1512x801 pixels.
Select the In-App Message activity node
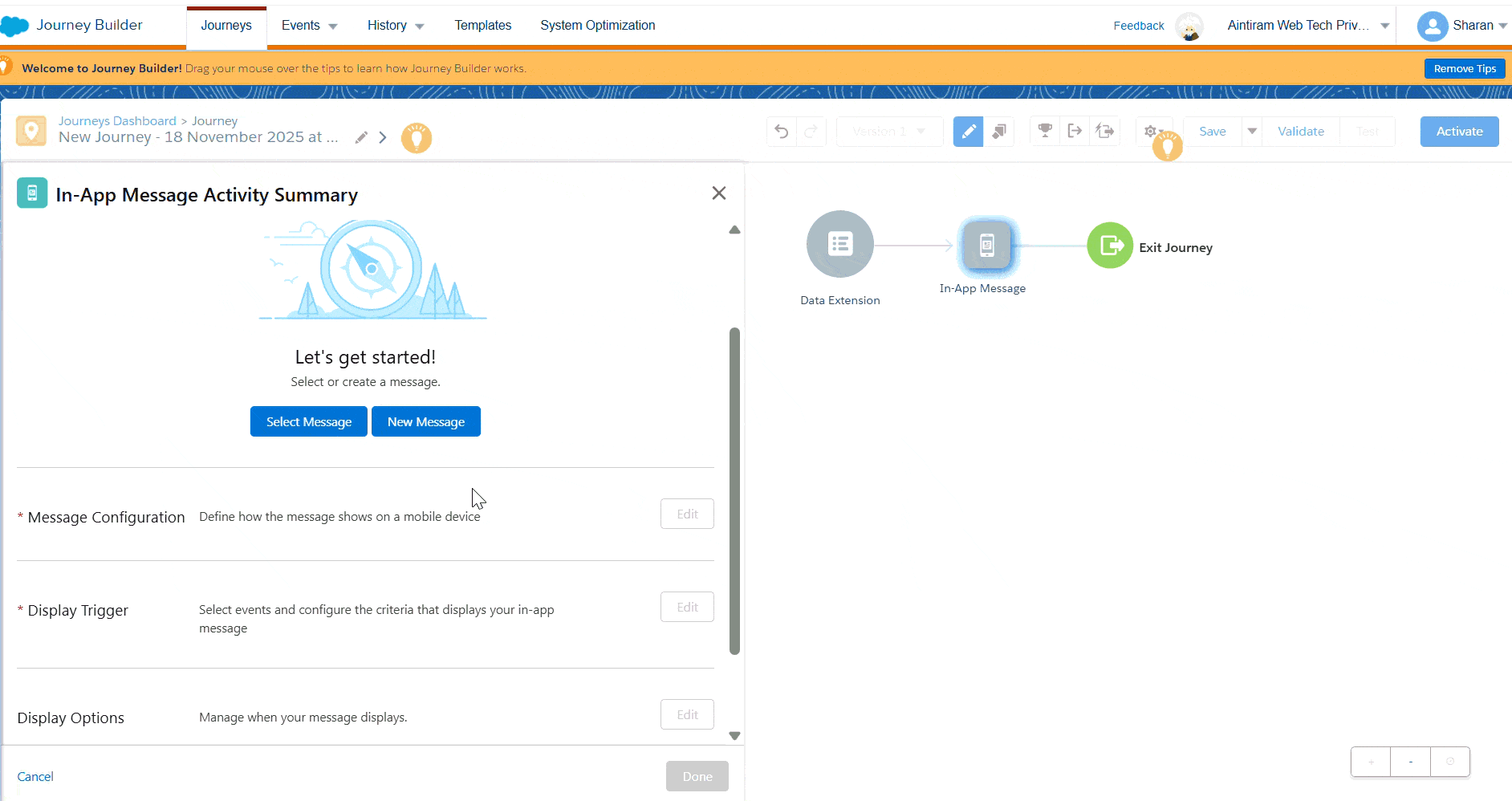click(986, 245)
